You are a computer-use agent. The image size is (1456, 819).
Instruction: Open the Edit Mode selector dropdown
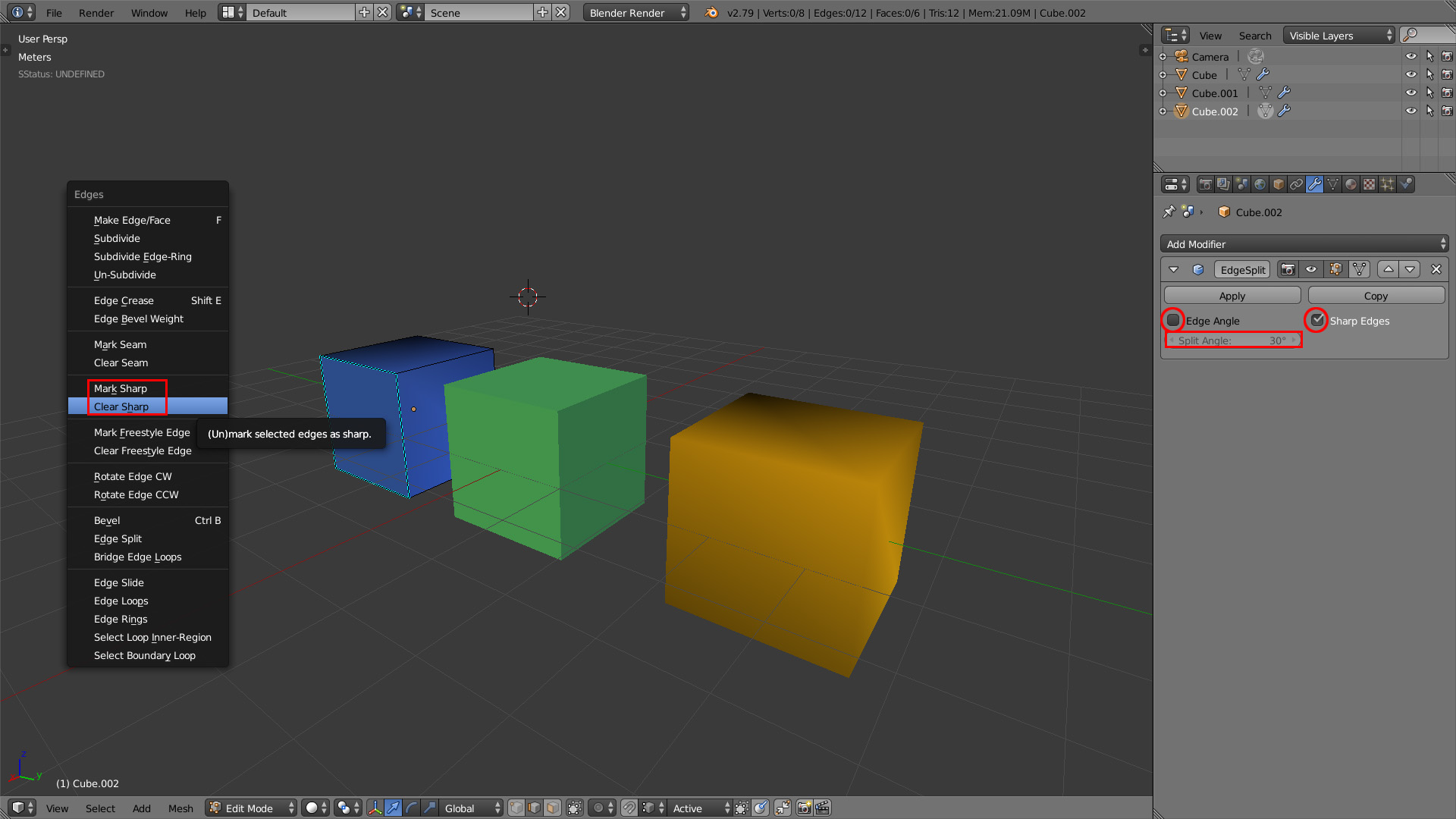pos(251,808)
